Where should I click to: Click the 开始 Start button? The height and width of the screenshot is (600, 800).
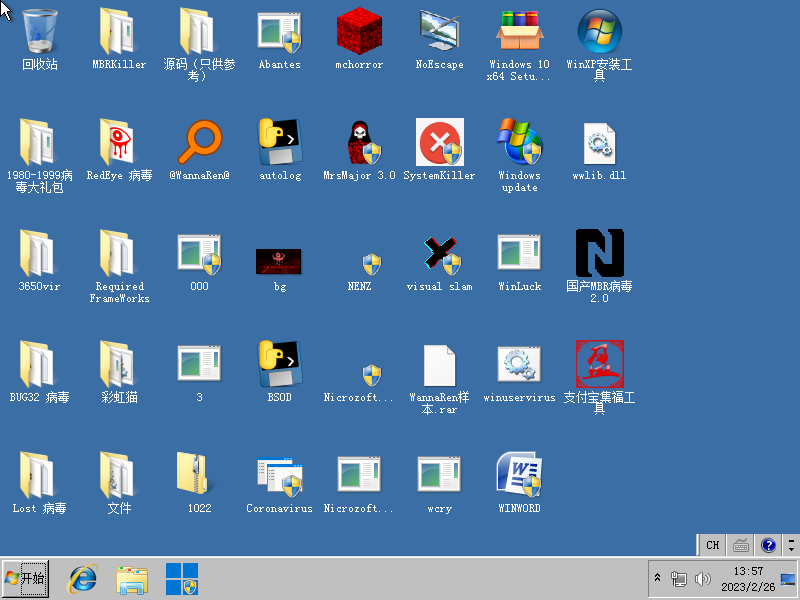pyautogui.click(x=24, y=578)
